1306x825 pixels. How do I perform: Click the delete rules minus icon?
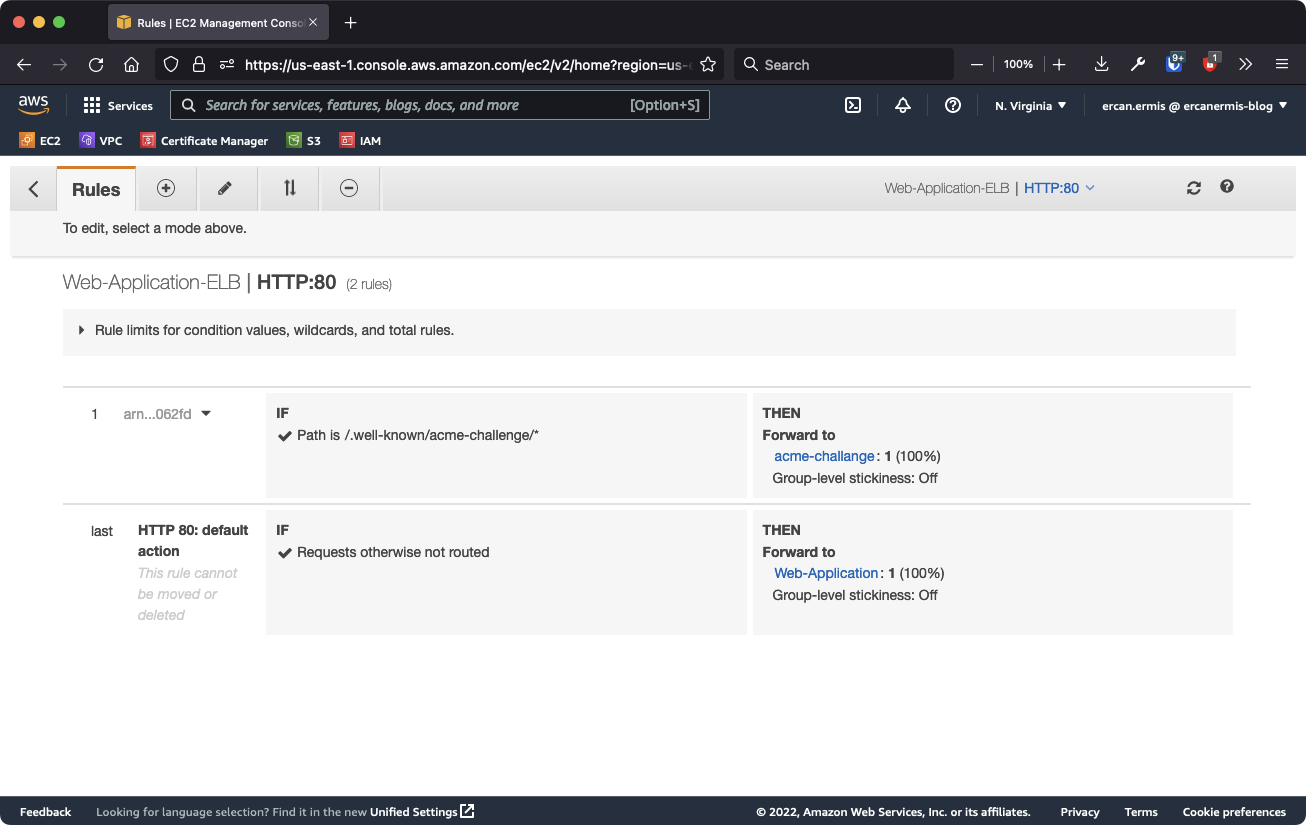(x=349, y=188)
